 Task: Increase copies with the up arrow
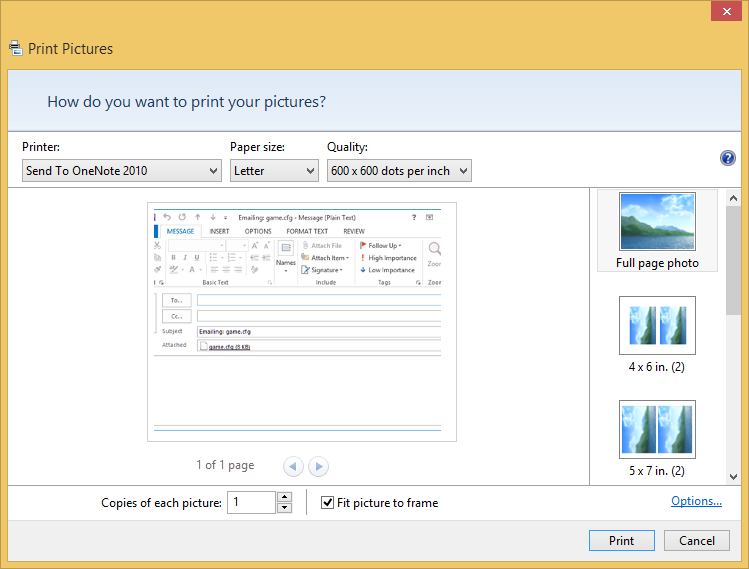pos(284,497)
